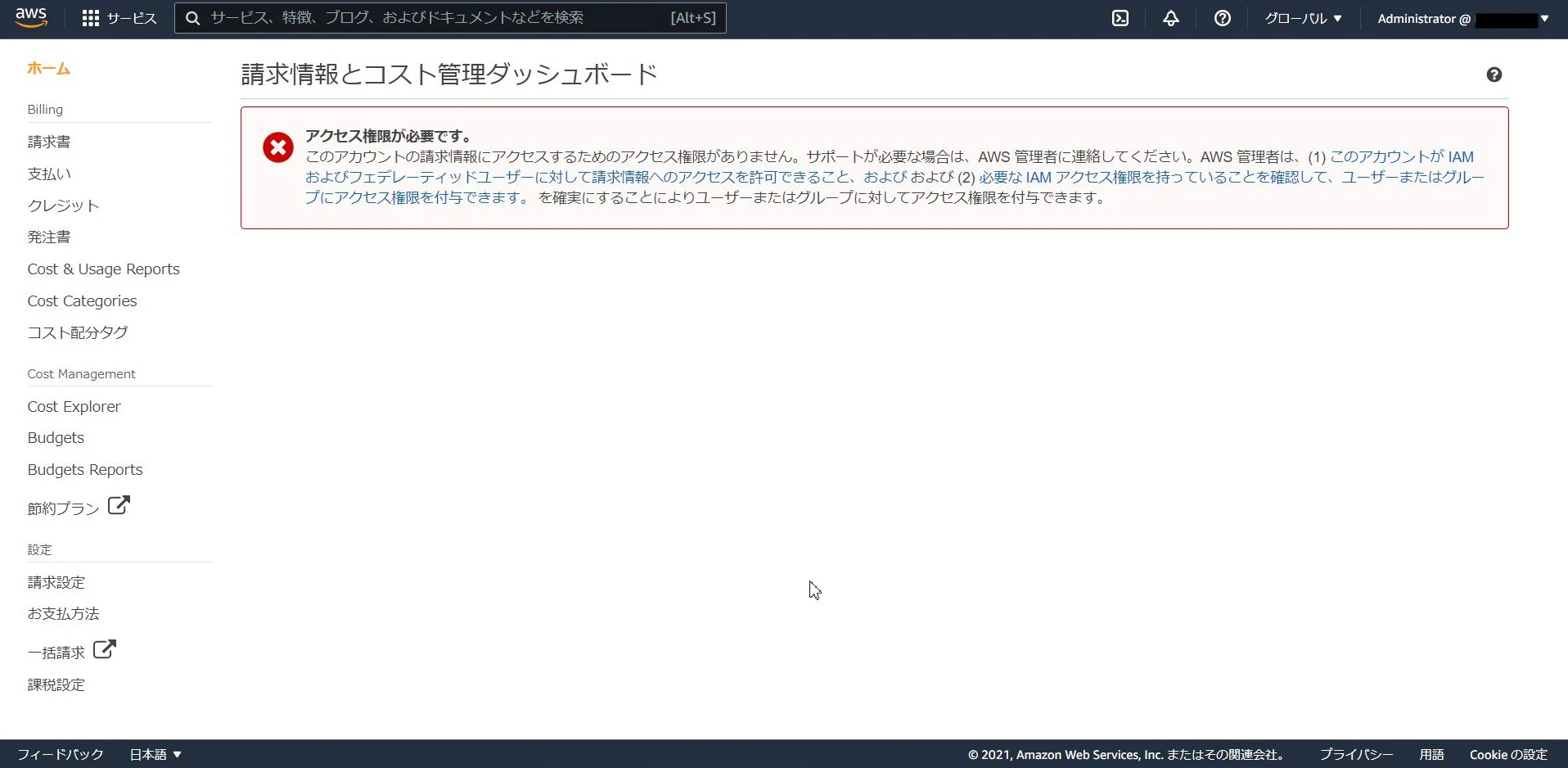Open Cost & Usage Reports
1568x768 pixels.
[103, 269]
